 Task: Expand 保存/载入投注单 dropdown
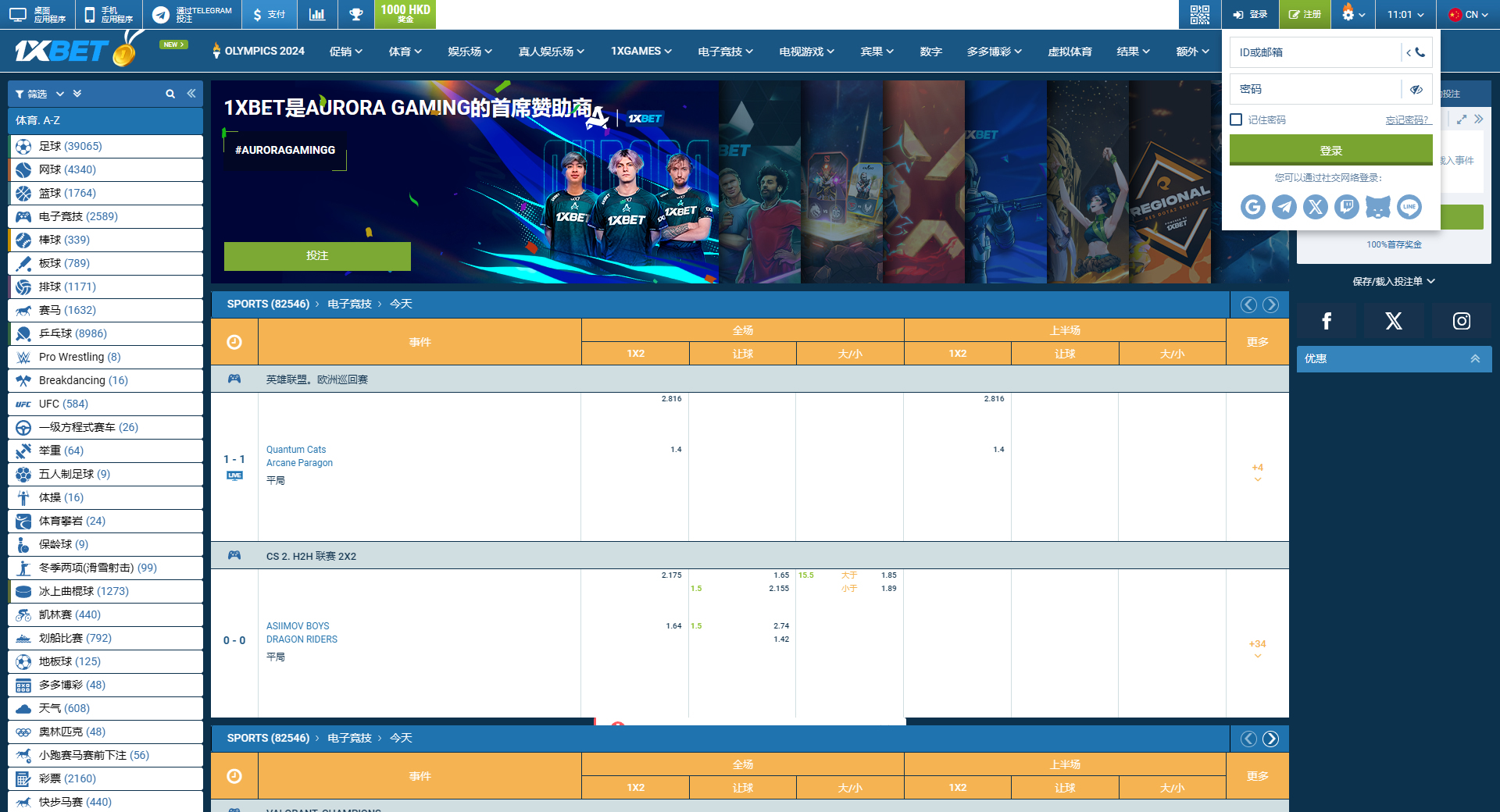1395,281
